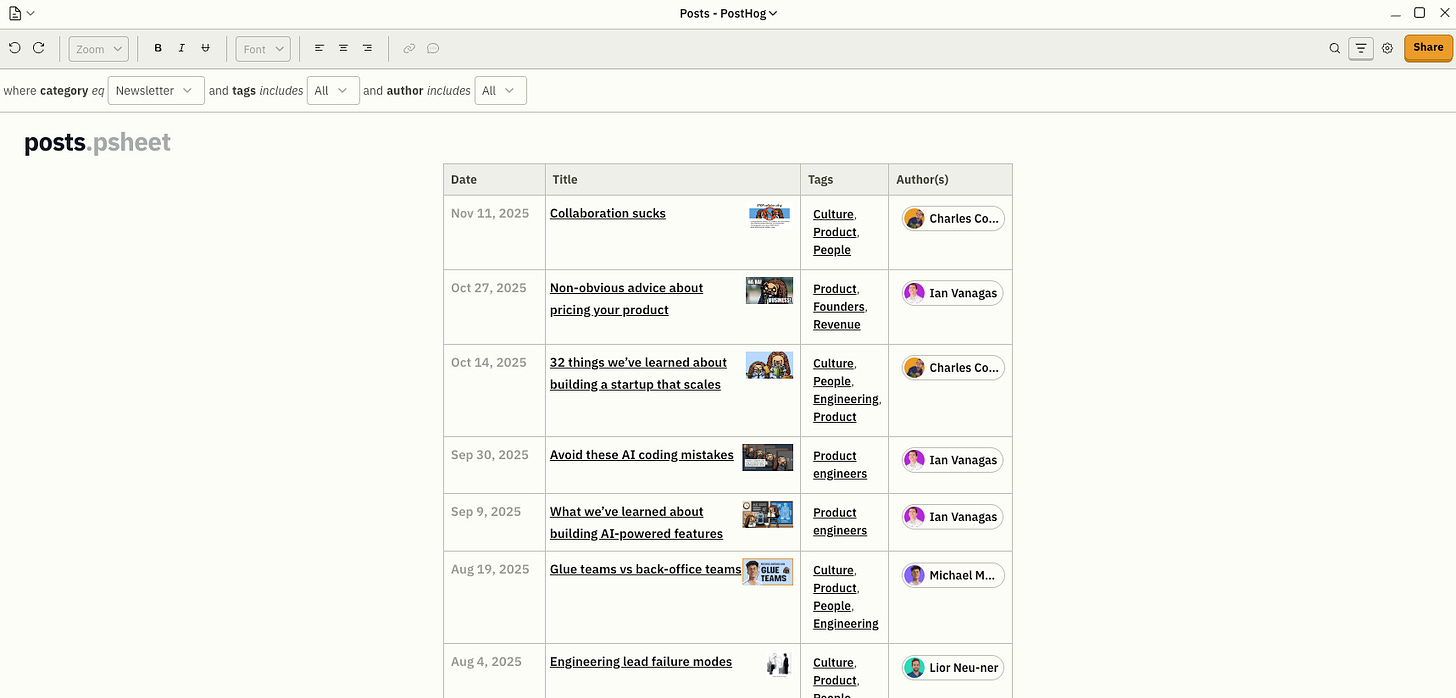Click Engineering lead failure modes thumbnail
This screenshot has height=698, width=1456.
(778, 663)
